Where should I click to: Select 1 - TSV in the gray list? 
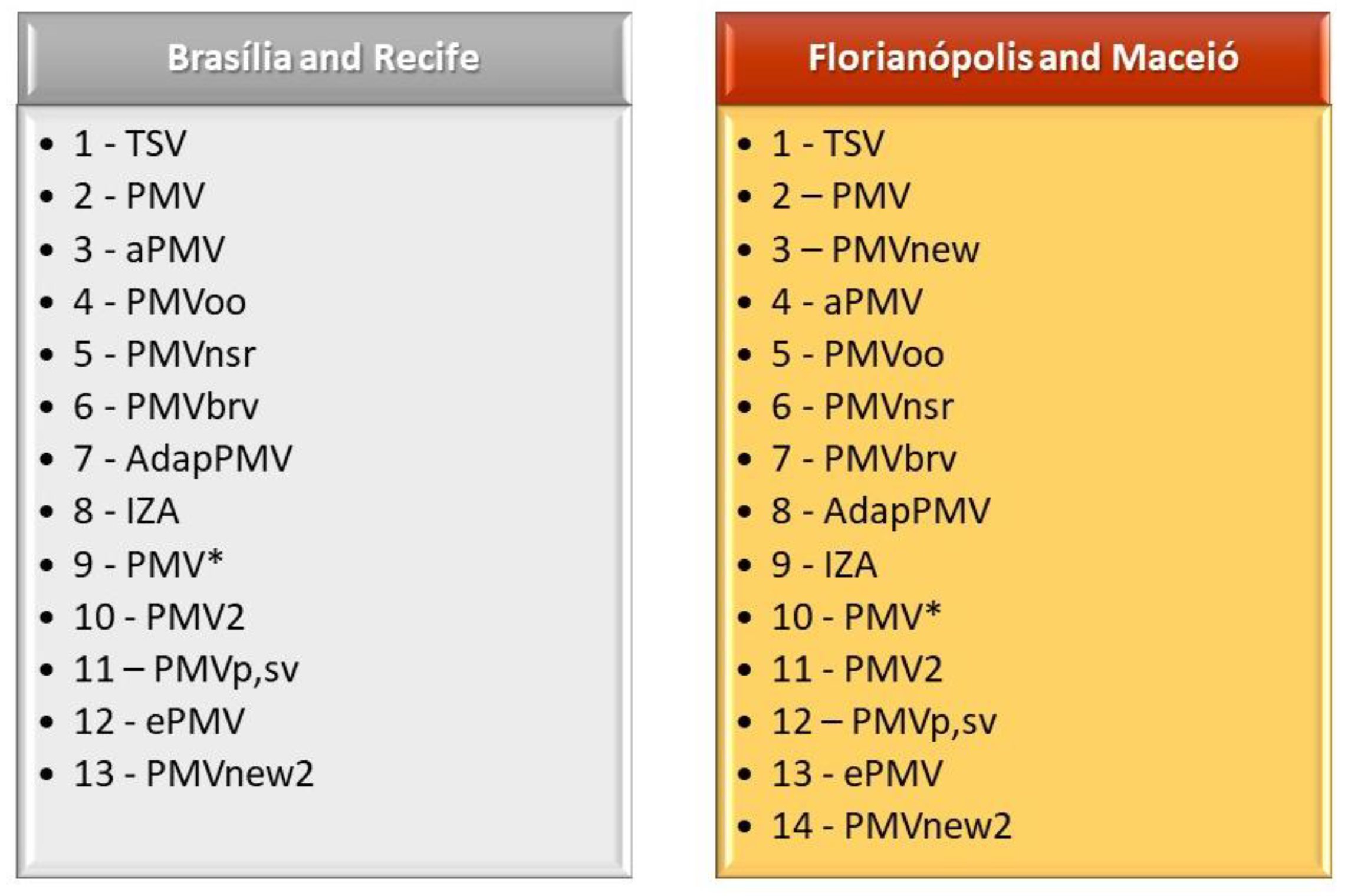point(130,143)
